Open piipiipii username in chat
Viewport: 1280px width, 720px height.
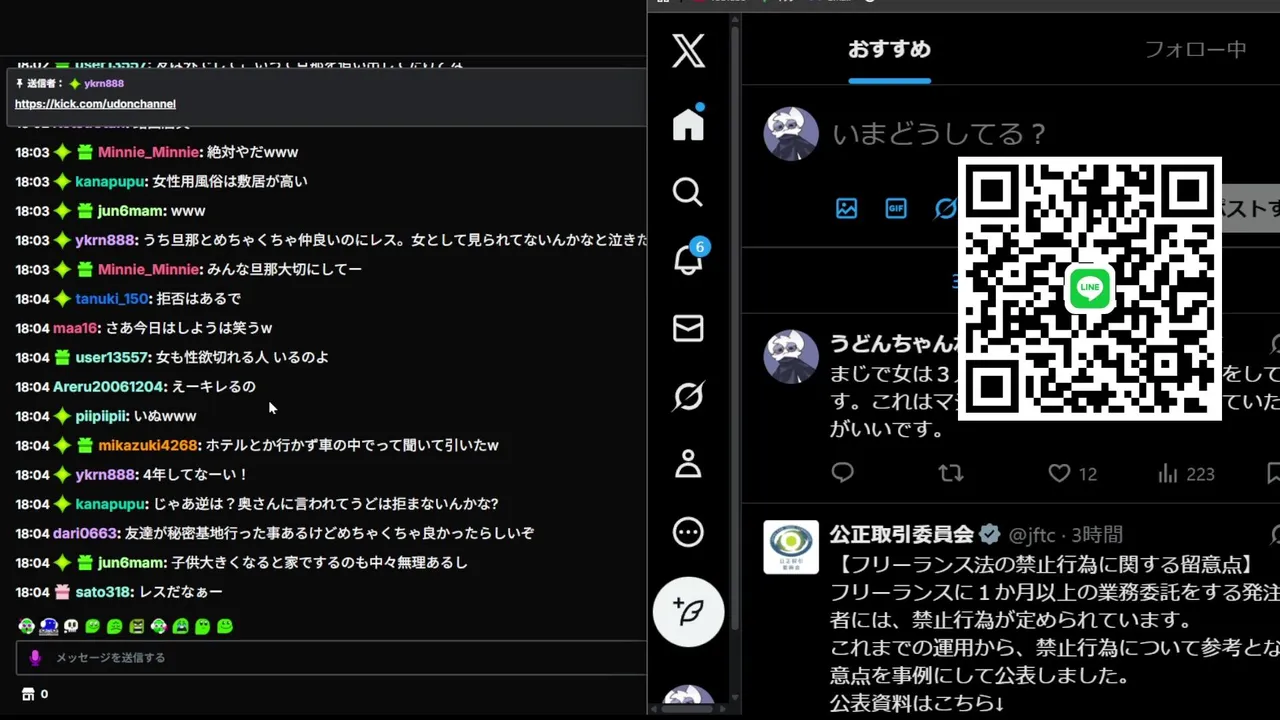coord(101,416)
